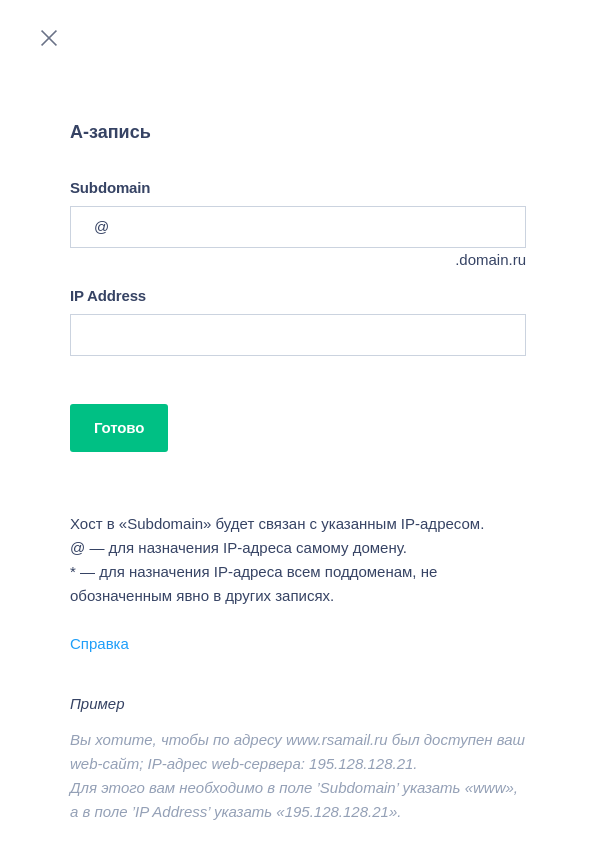Click the Хост в «Subdomain» description text
Screen dimensions: 596x842
point(276,524)
